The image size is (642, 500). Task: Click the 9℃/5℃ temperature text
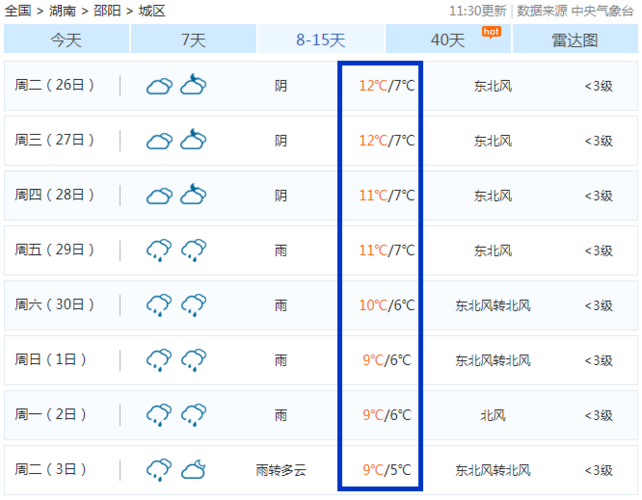pos(387,470)
